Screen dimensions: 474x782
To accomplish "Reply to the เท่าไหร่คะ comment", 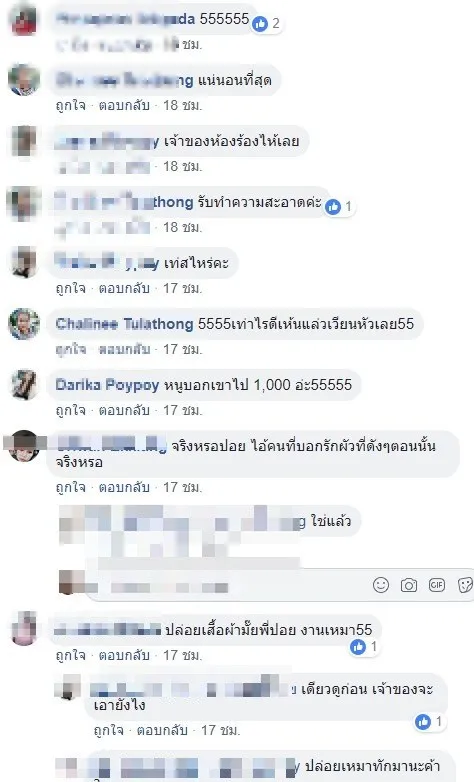I will pos(124,288).
